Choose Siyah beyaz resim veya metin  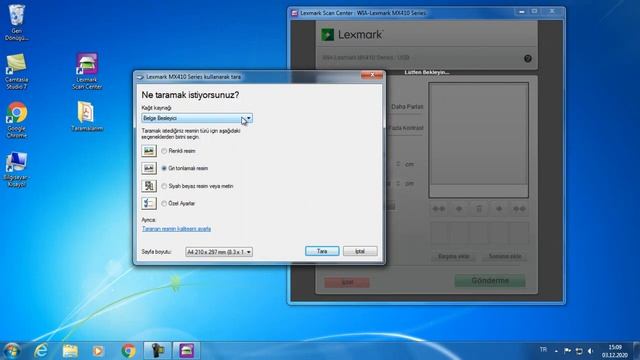click(x=164, y=186)
